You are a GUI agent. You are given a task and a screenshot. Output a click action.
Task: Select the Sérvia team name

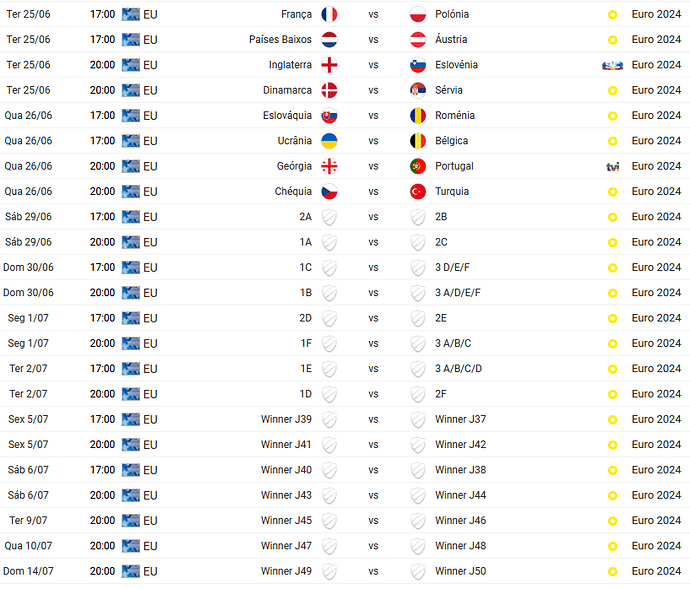click(x=448, y=90)
